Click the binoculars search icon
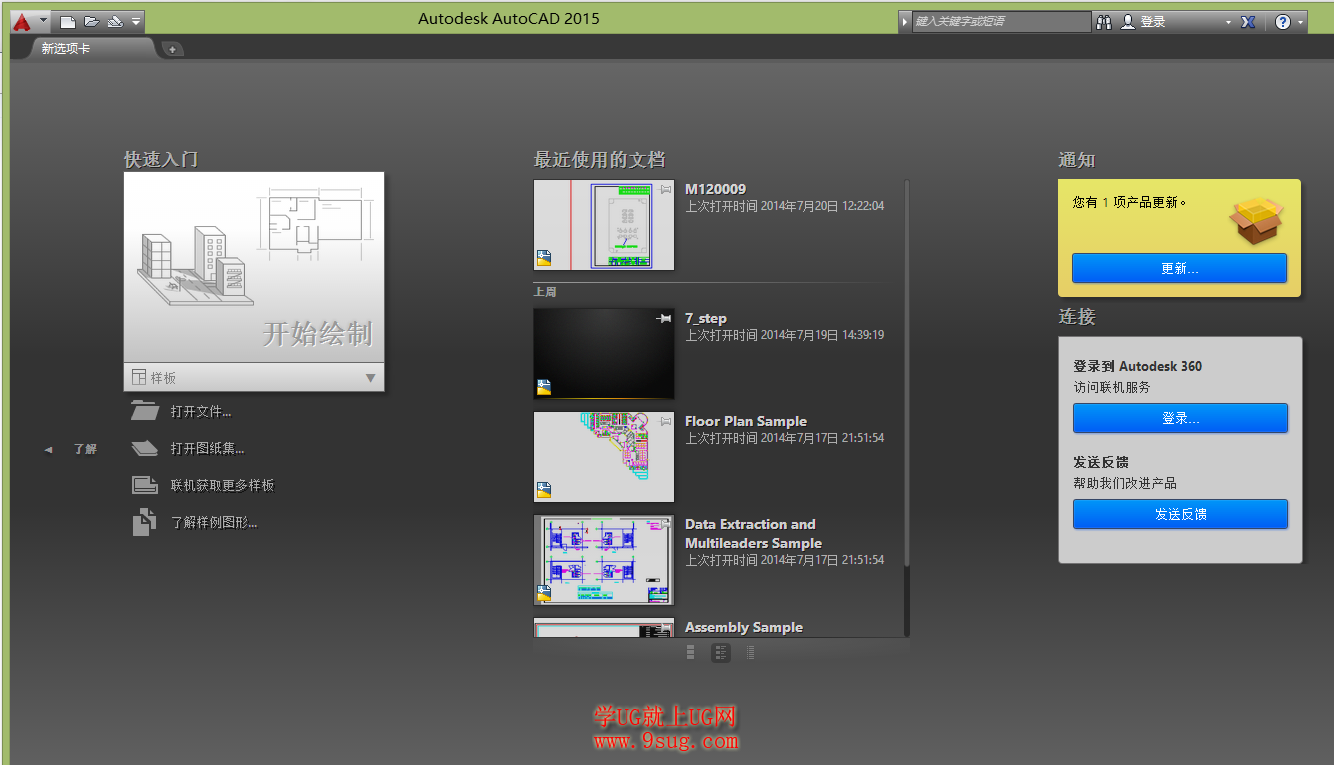 [1104, 21]
